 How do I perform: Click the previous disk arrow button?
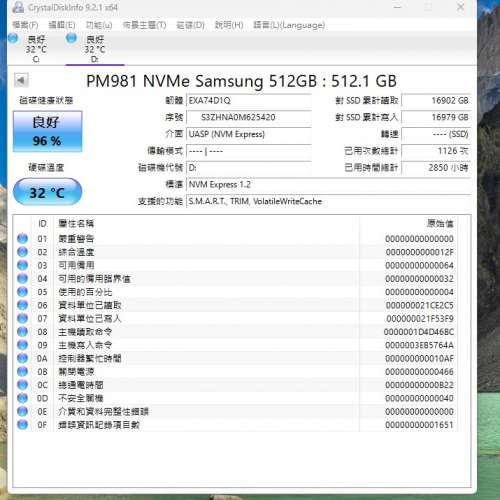click(21, 80)
